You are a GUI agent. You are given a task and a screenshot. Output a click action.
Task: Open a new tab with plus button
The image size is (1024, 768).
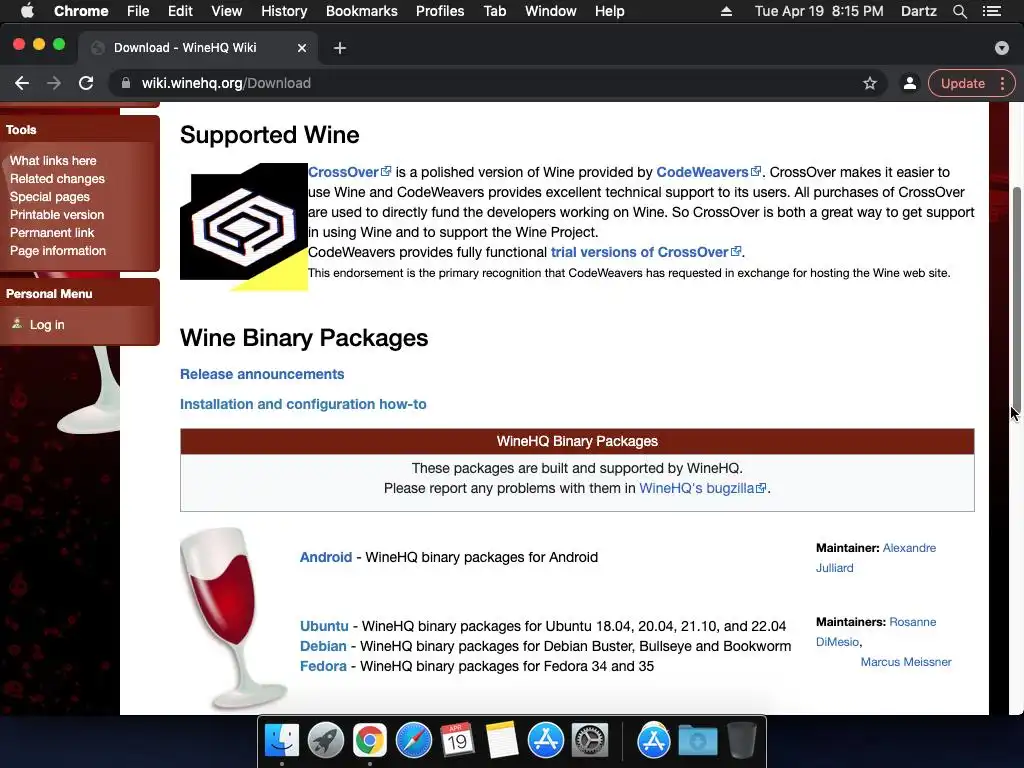(x=340, y=48)
